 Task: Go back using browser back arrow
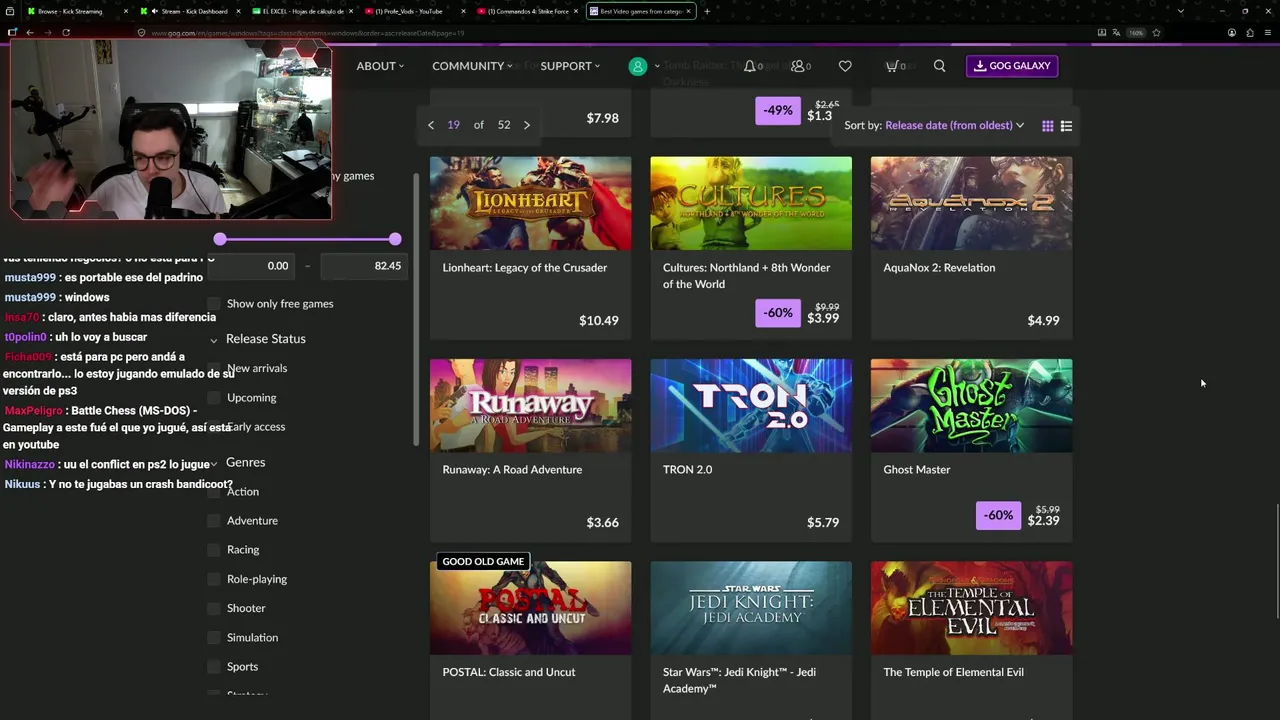[x=30, y=32]
